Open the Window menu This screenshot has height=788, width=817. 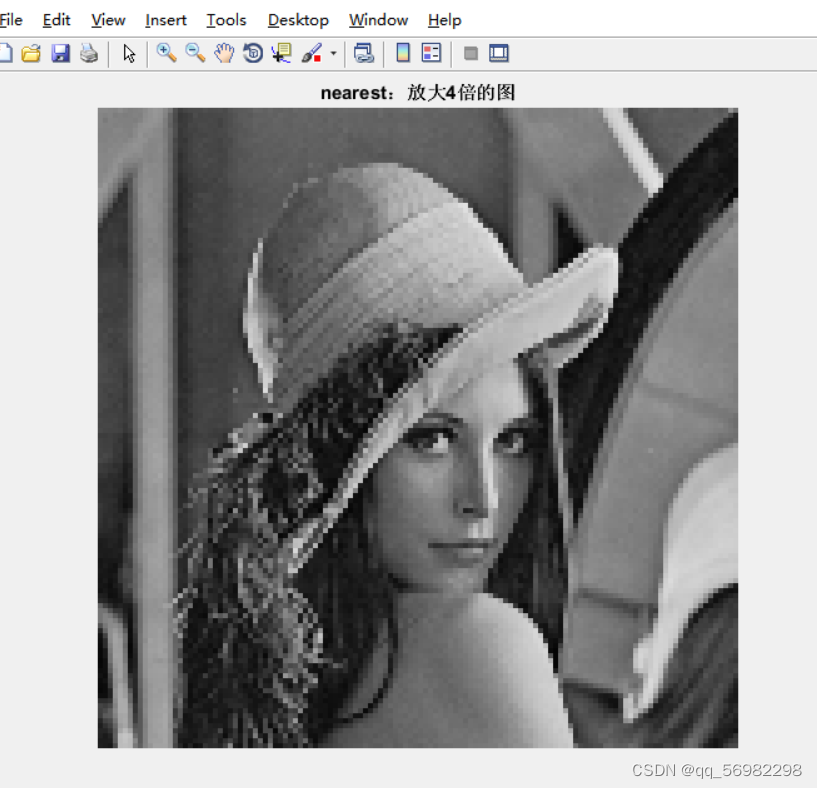pos(378,20)
